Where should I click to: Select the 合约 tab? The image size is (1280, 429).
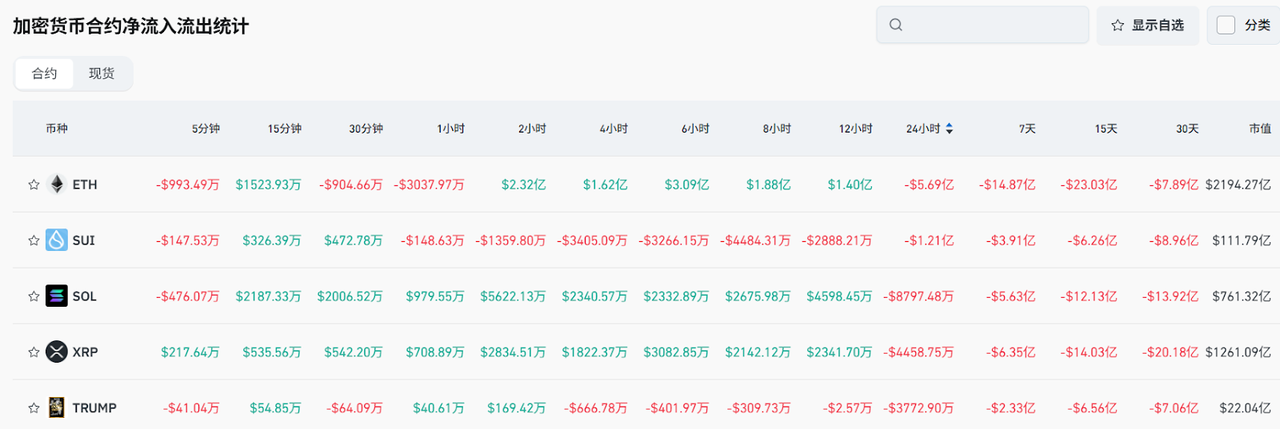pos(44,73)
